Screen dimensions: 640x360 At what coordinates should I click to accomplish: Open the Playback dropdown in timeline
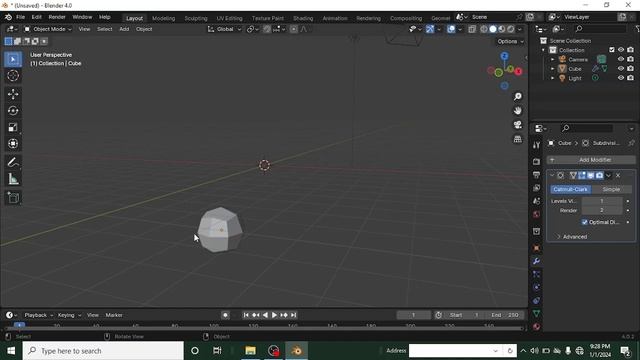38,315
